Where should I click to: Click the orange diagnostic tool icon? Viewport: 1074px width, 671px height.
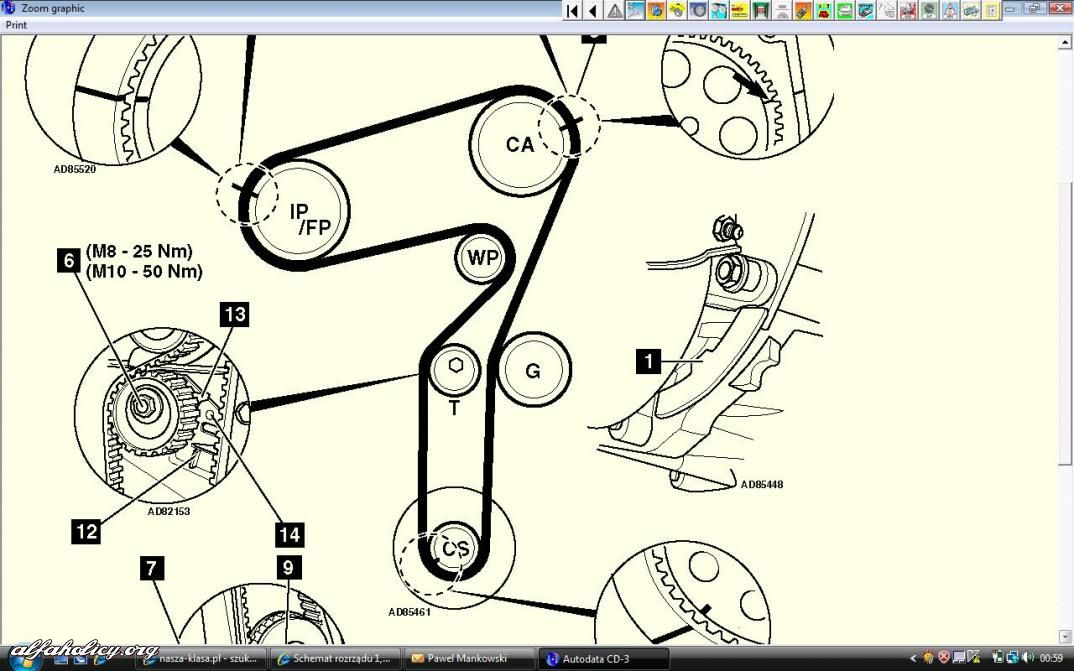point(802,10)
